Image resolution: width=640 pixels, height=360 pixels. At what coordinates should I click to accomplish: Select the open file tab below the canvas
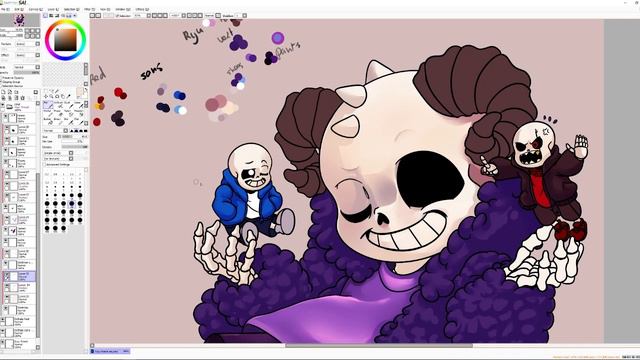tap(109, 351)
